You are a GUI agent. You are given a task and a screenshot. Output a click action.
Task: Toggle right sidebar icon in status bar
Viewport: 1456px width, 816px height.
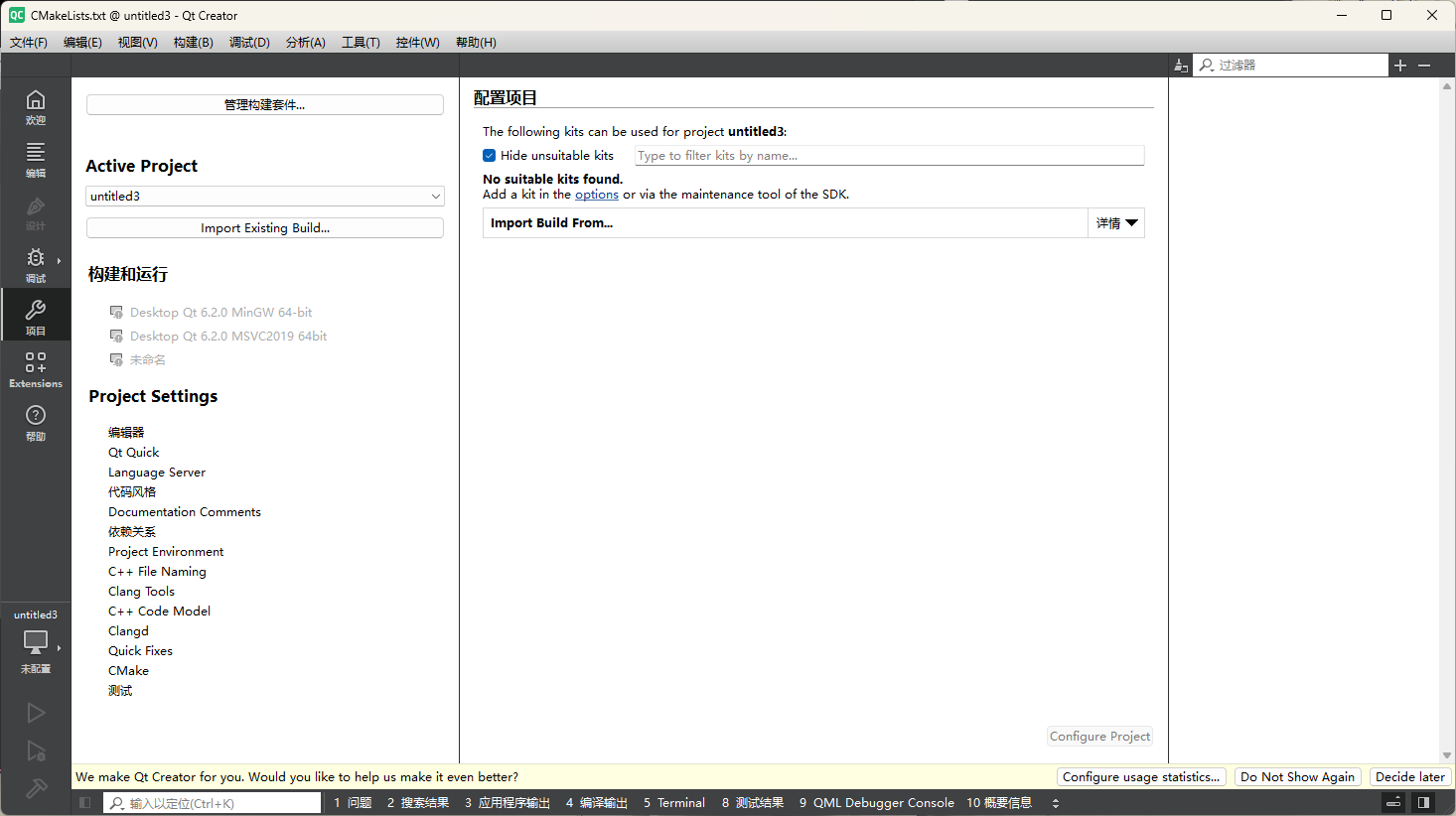(x=1423, y=803)
